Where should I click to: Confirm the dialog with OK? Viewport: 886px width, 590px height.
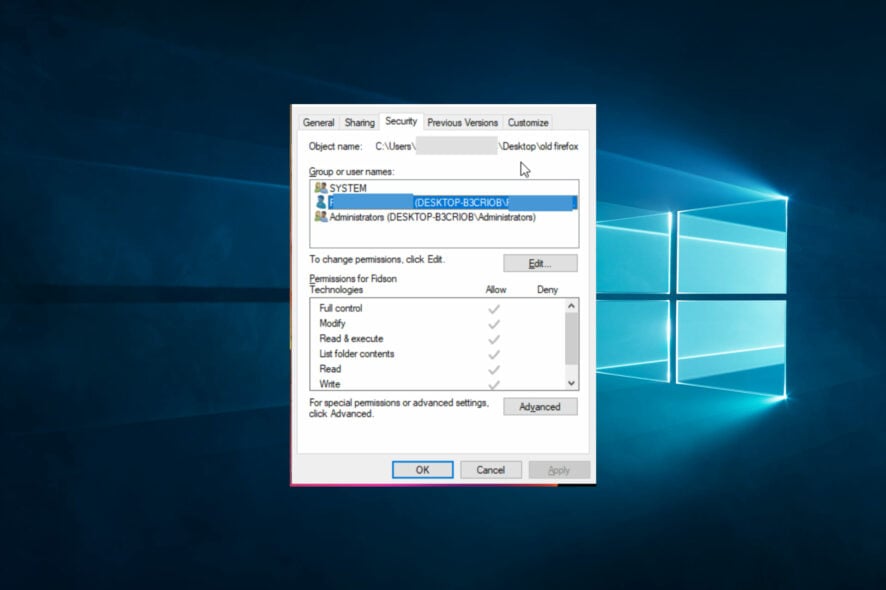click(x=422, y=470)
